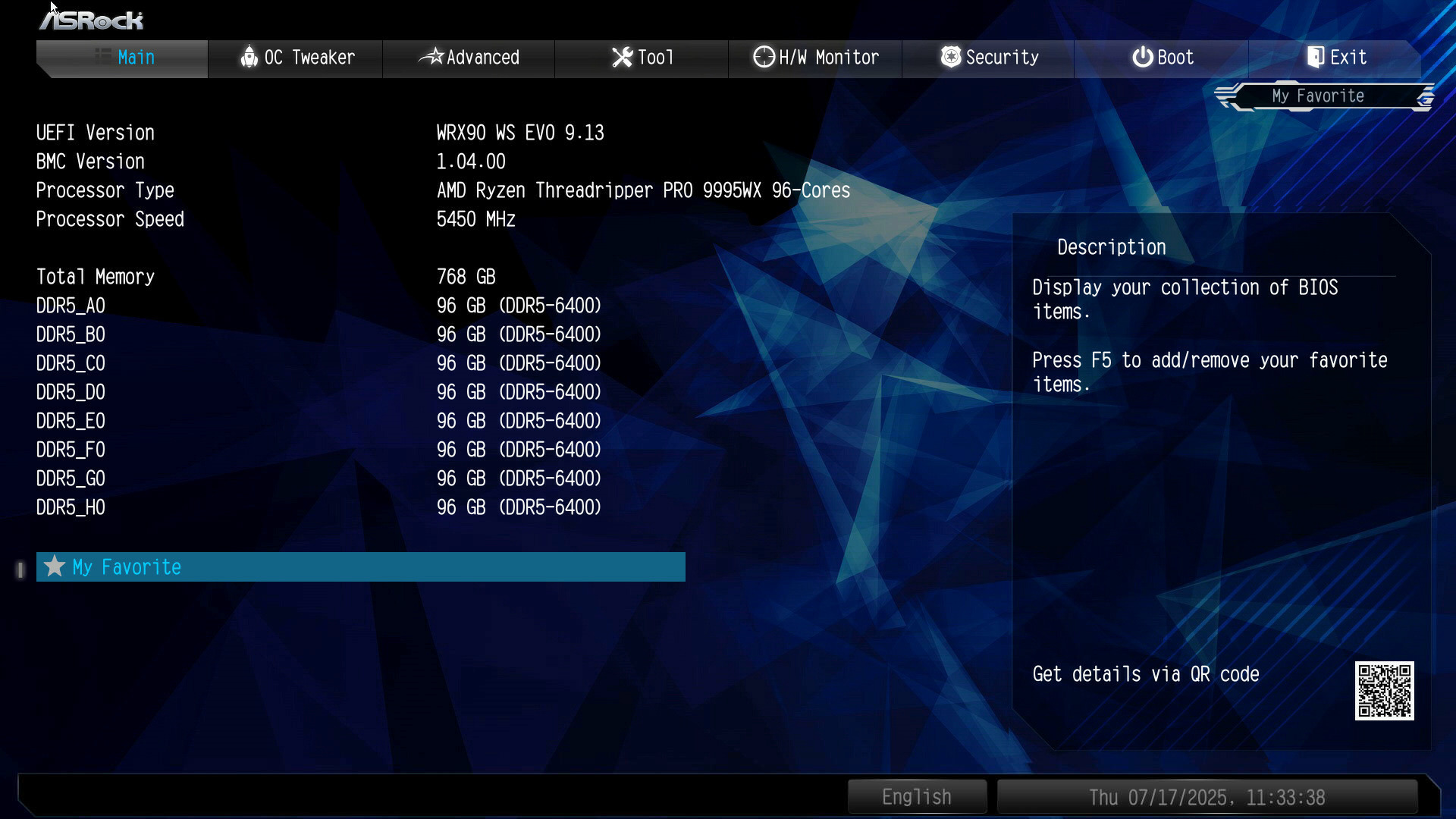1456x819 pixels.
Task: Open the OC Tweaker tab
Action: point(296,58)
